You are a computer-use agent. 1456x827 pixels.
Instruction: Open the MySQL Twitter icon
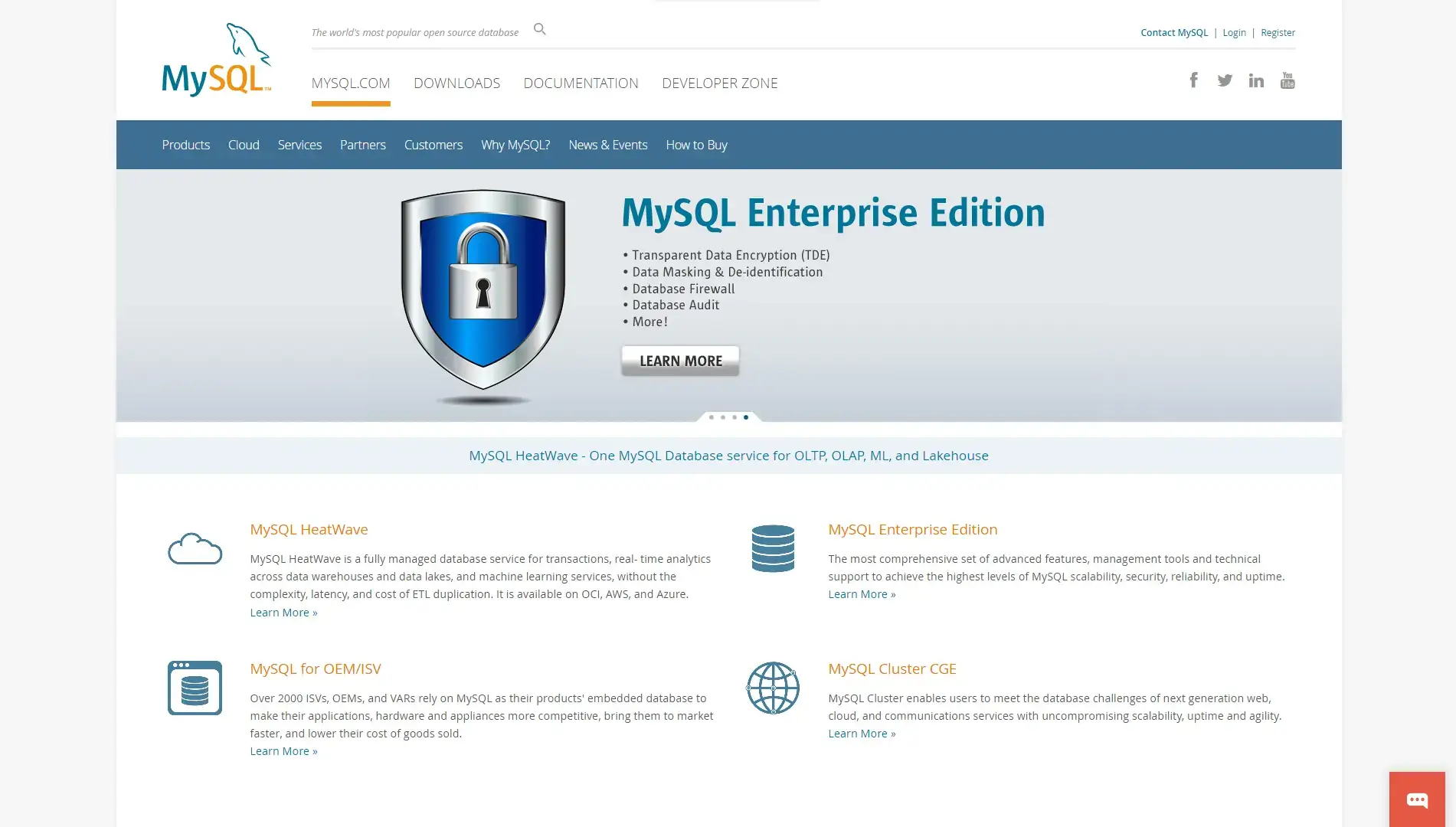[1225, 80]
